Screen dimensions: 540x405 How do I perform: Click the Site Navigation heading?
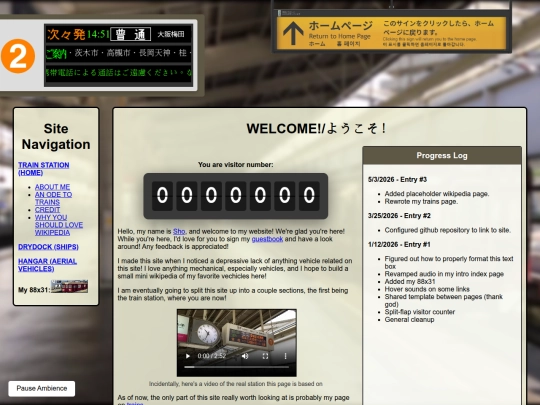pos(56,136)
